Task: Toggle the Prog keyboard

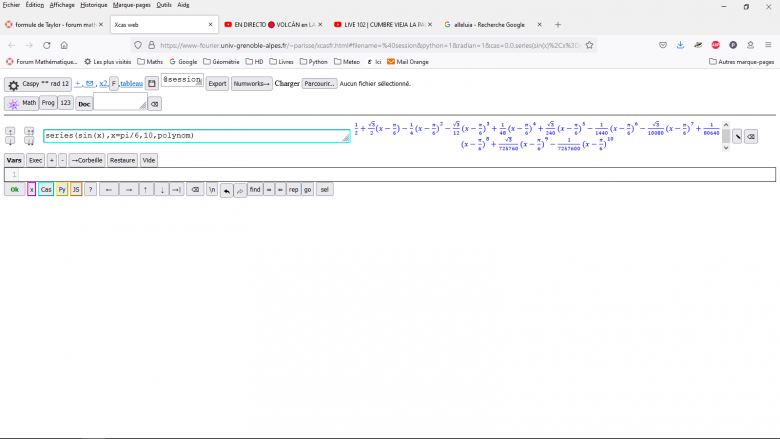Action: (x=48, y=103)
